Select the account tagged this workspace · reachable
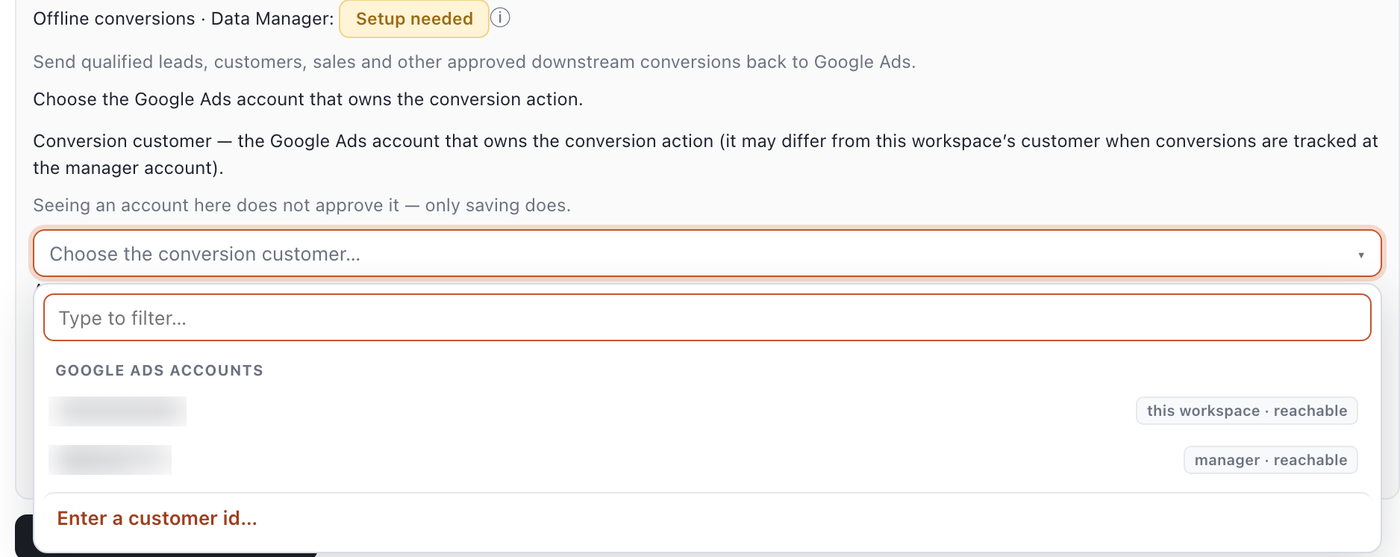 [707, 411]
